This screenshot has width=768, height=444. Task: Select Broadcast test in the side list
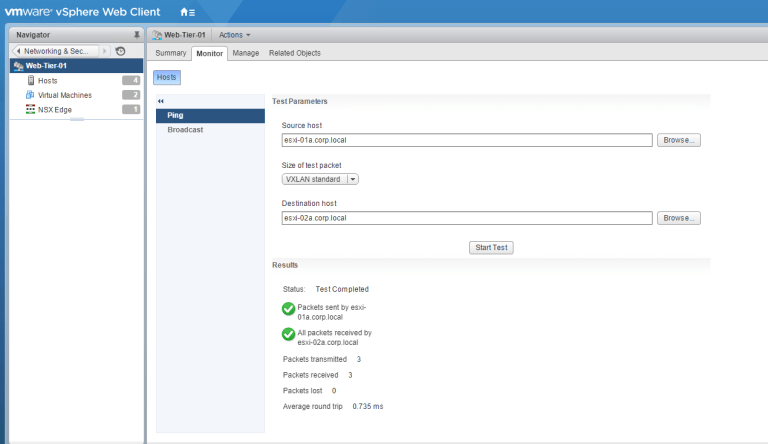(185, 130)
